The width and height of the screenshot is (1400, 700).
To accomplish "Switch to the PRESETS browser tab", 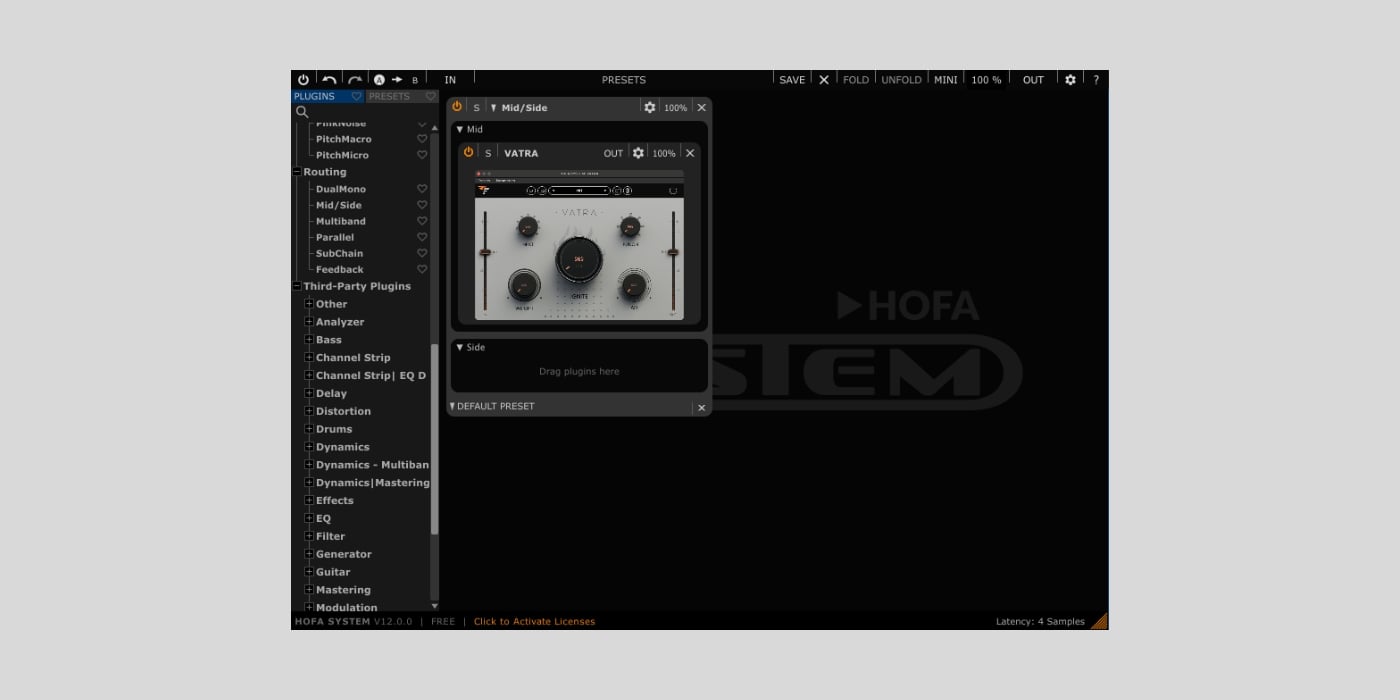I will pos(389,97).
